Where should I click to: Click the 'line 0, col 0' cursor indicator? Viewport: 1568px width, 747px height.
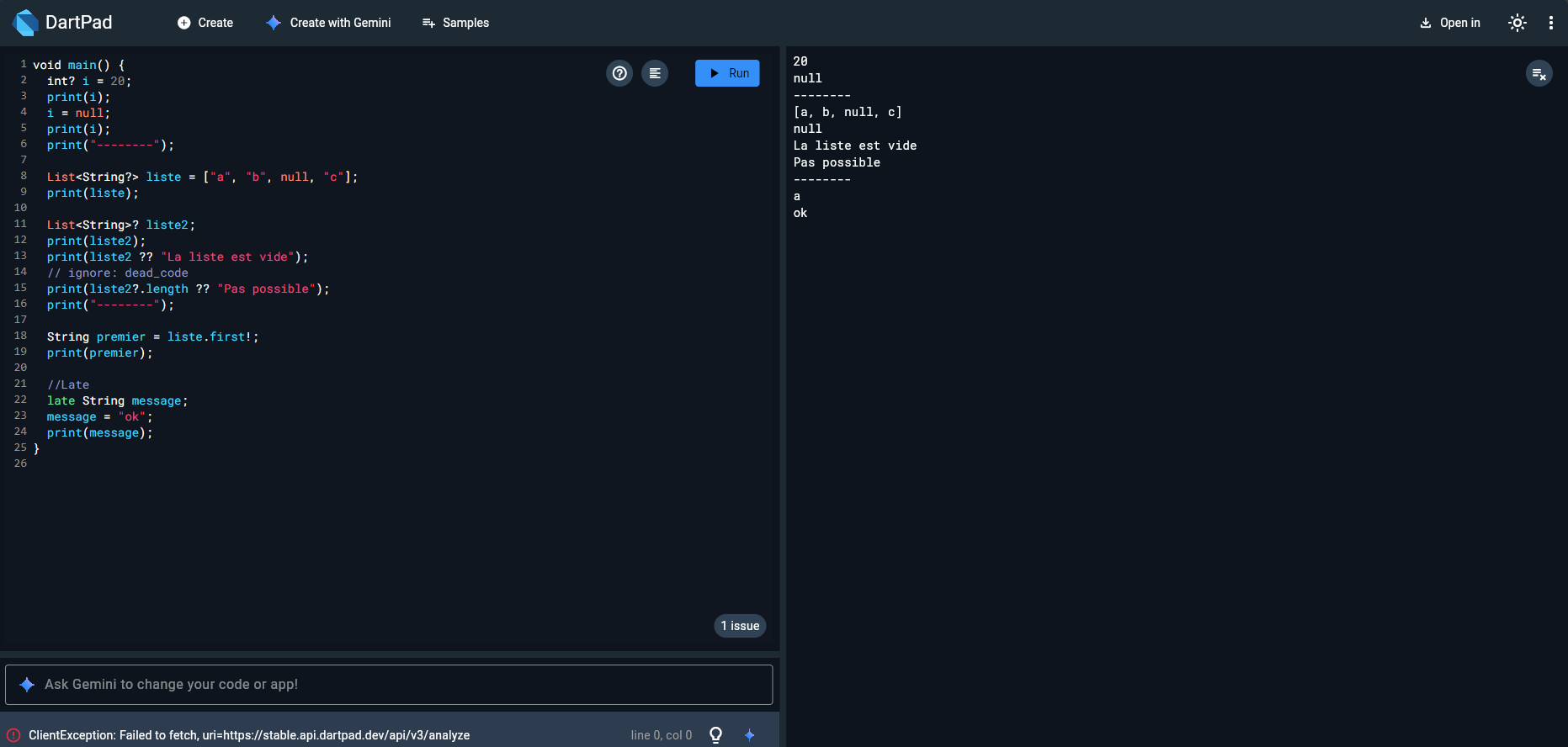[x=662, y=735]
